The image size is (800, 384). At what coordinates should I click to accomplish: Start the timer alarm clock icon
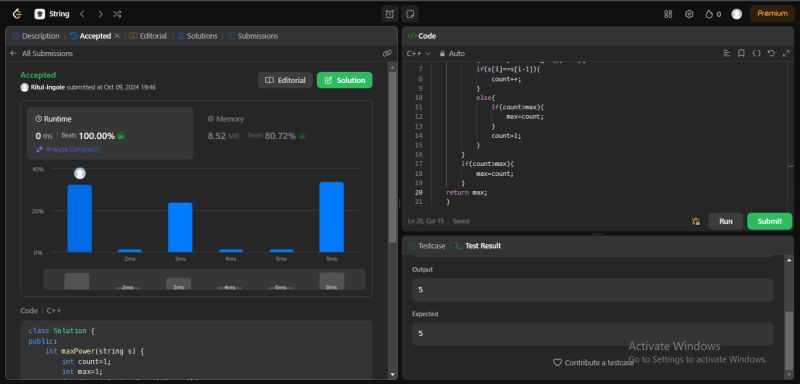[390, 14]
